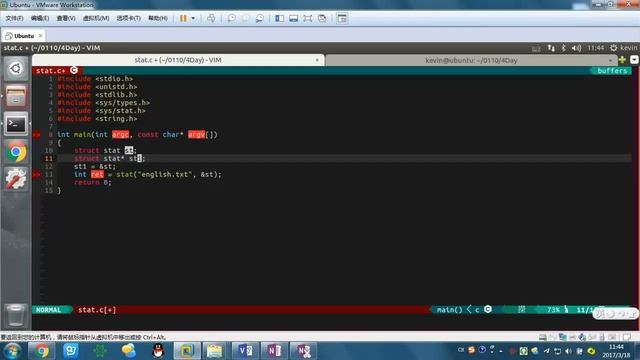Click the buffers label in Vim tabline
The height and width of the screenshot is (360, 640).
coord(611,71)
